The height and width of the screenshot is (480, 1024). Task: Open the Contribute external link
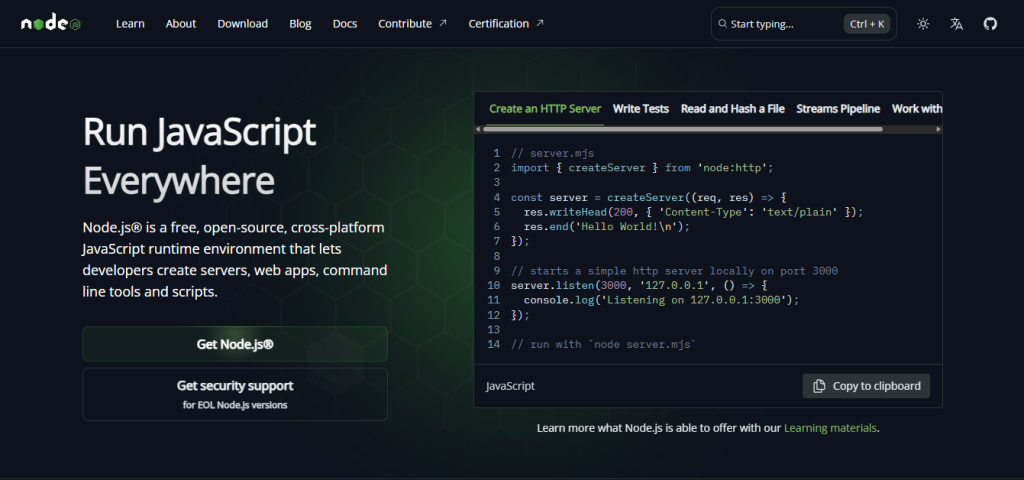412,23
